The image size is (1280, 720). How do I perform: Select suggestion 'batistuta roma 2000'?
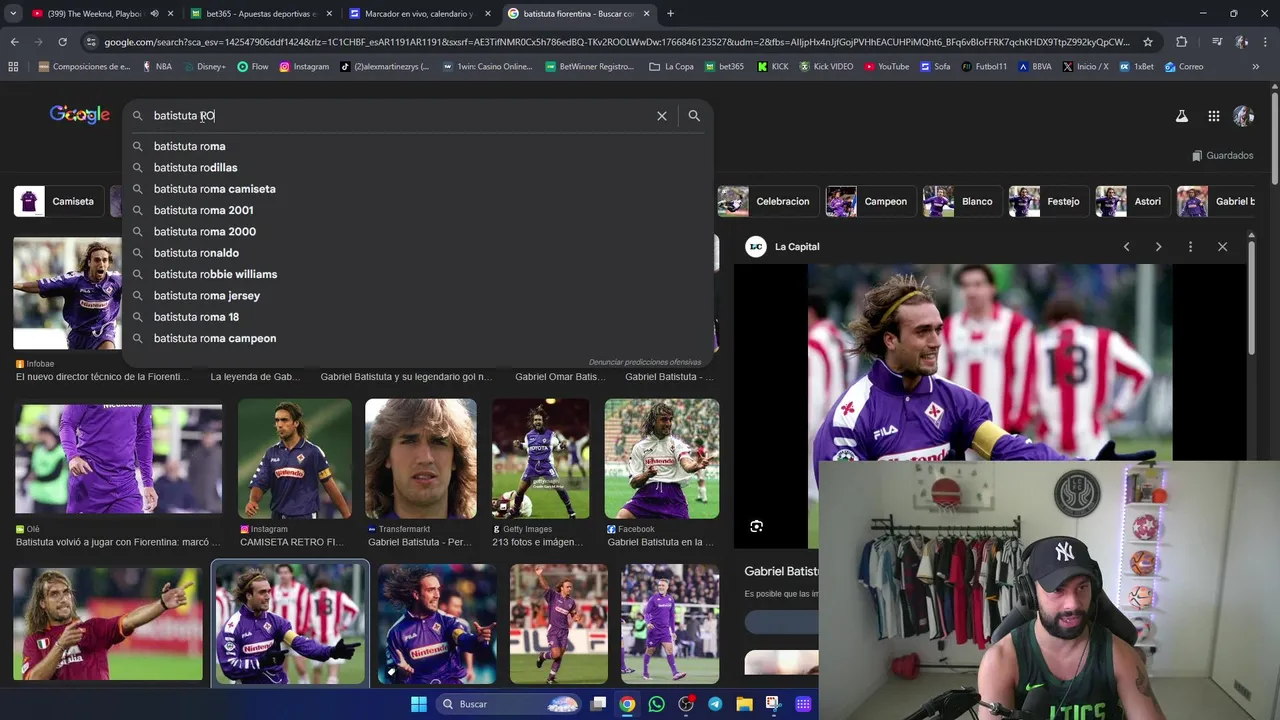tap(418, 232)
